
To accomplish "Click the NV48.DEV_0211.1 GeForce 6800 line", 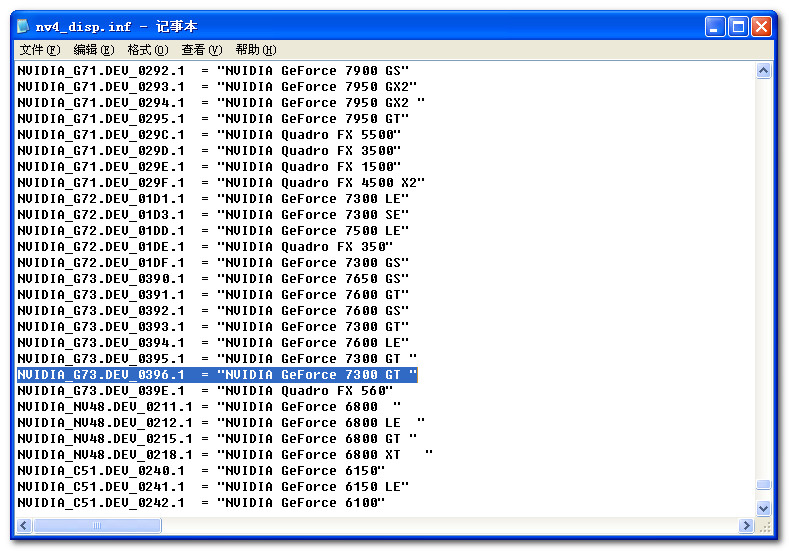I will pos(209,407).
